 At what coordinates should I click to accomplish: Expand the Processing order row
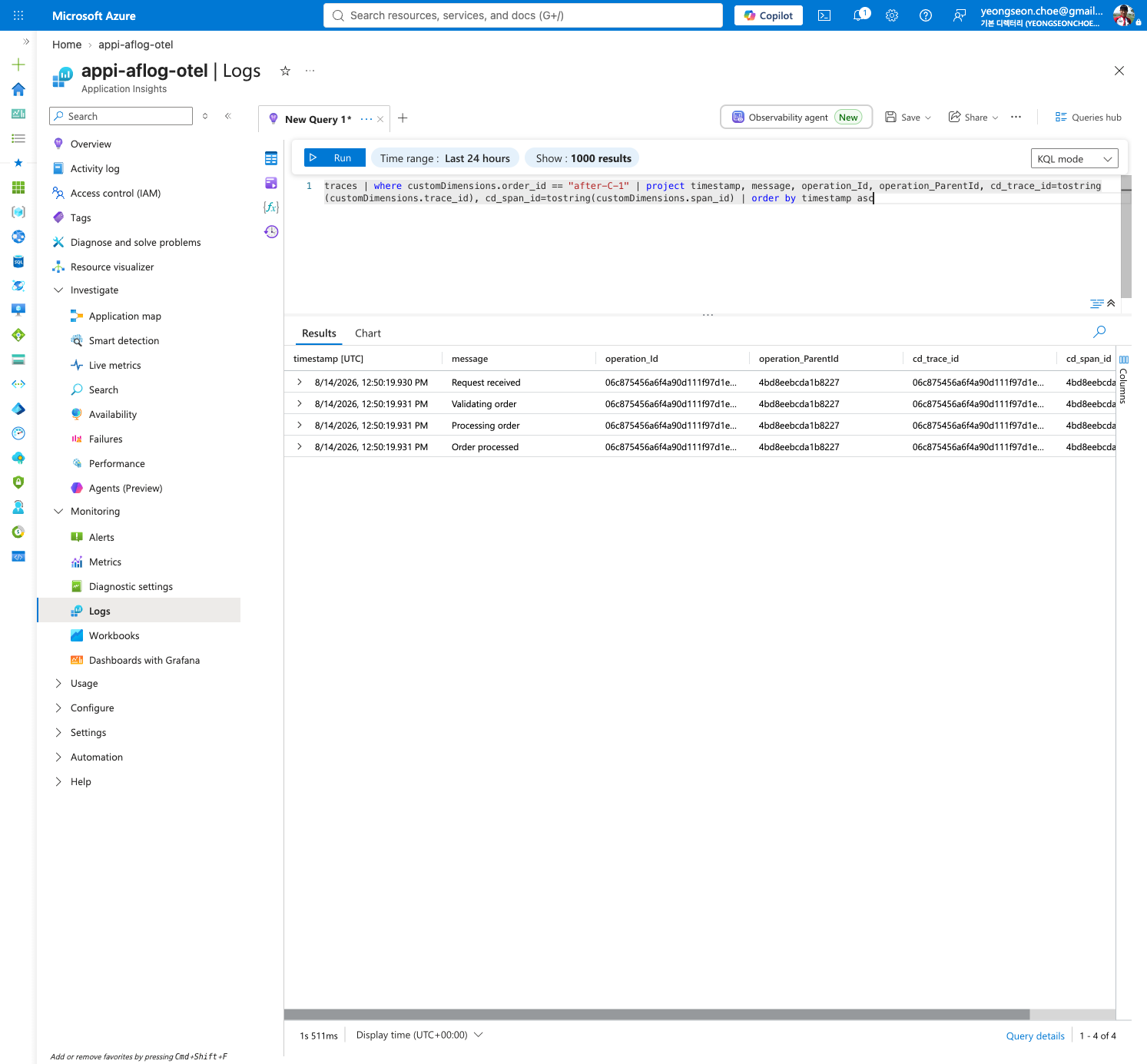pyautogui.click(x=300, y=425)
